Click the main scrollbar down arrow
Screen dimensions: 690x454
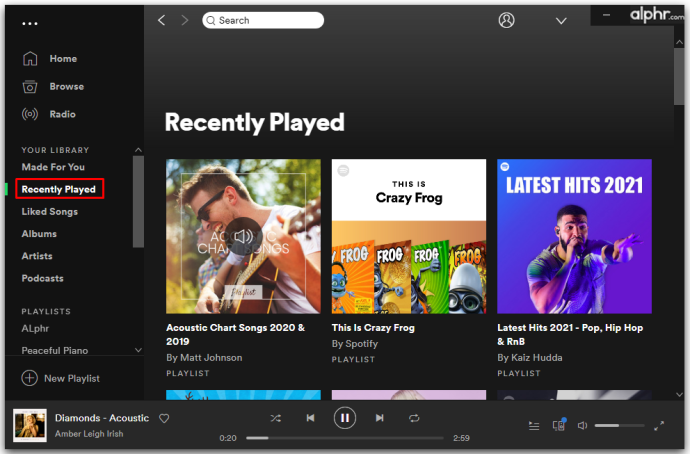(x=679, y=395)
